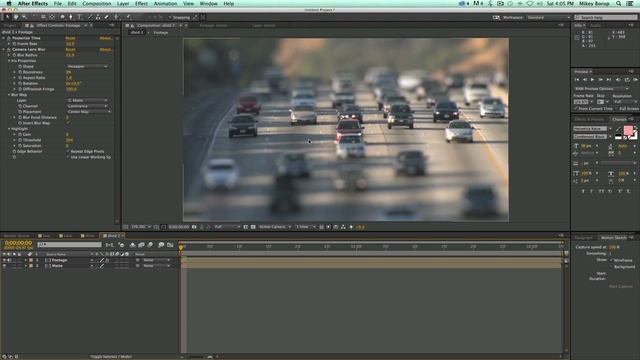Image resolution: width=640 pixels, height=360 pixels.
Task: Collapse Highlight group
Action: (9, 129)
